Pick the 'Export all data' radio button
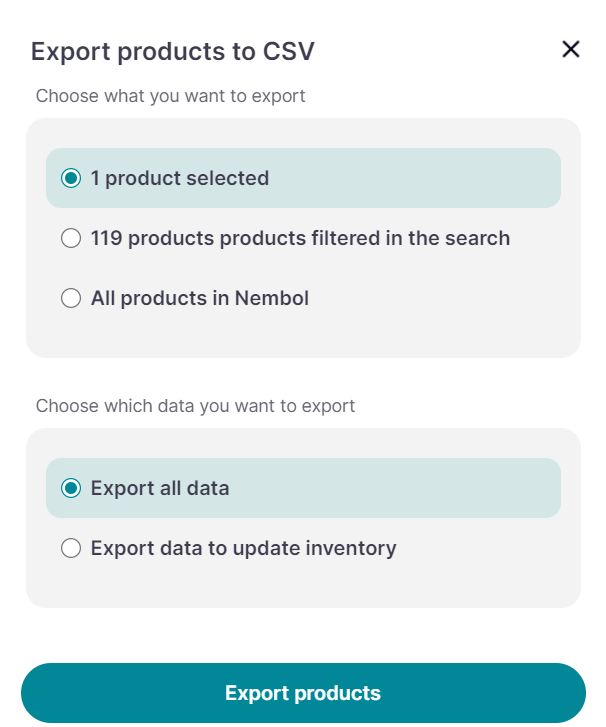This screenshot has width=606, height=727. (x=71, y=489)
